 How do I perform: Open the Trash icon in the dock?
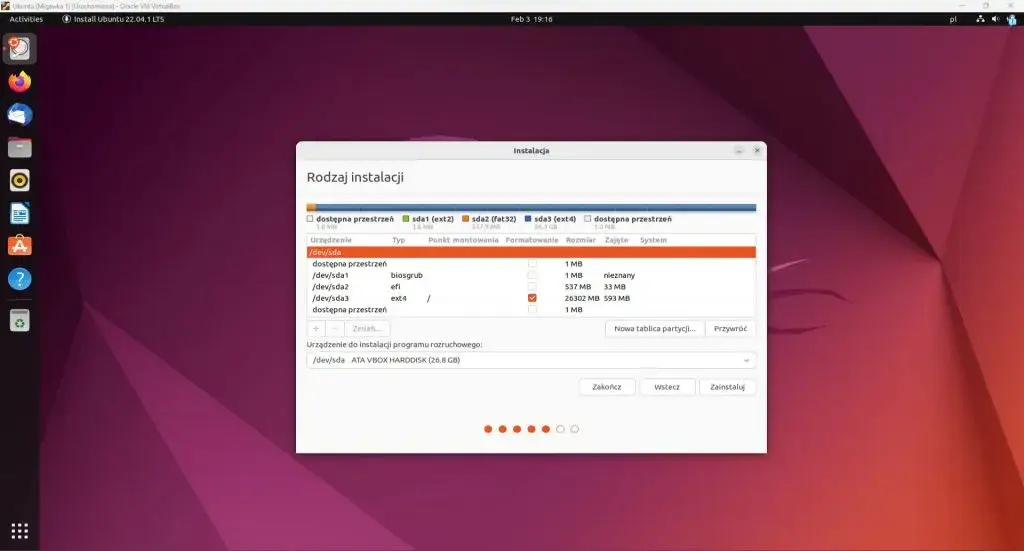20,321
